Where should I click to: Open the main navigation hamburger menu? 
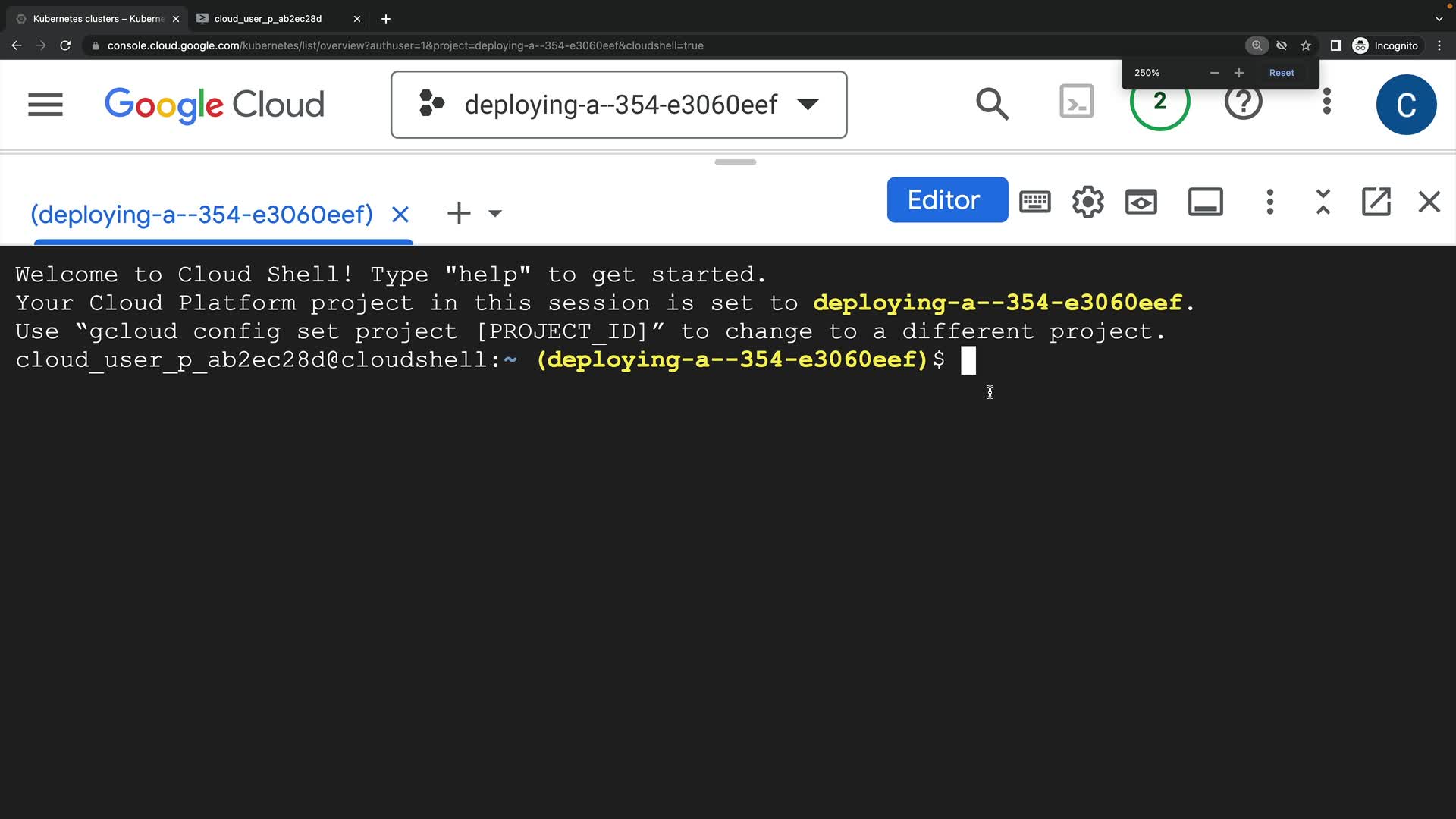coord(45,105)
